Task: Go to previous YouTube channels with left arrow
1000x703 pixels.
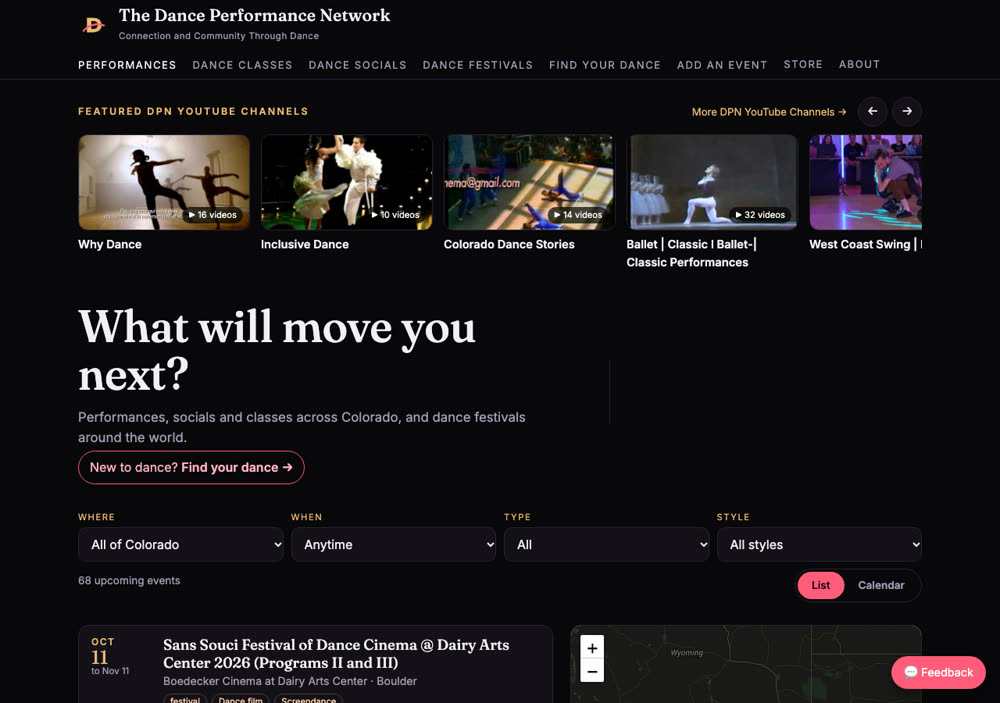Action: pyautogui.click(x=872, y=111)
